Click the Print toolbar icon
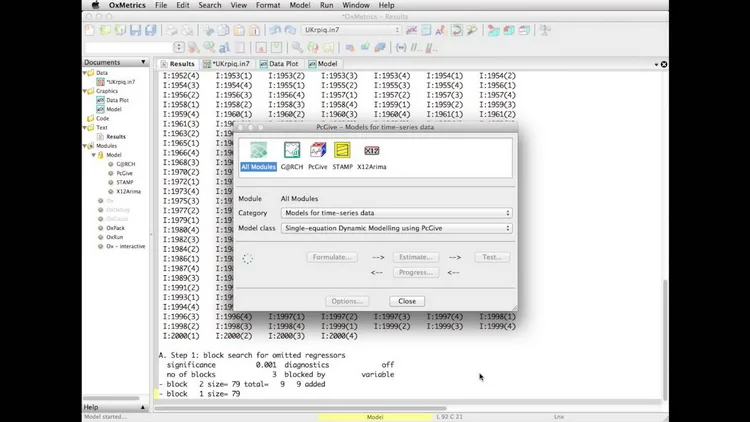The width and height of the screenshot is (750, 422). [172, 30]
